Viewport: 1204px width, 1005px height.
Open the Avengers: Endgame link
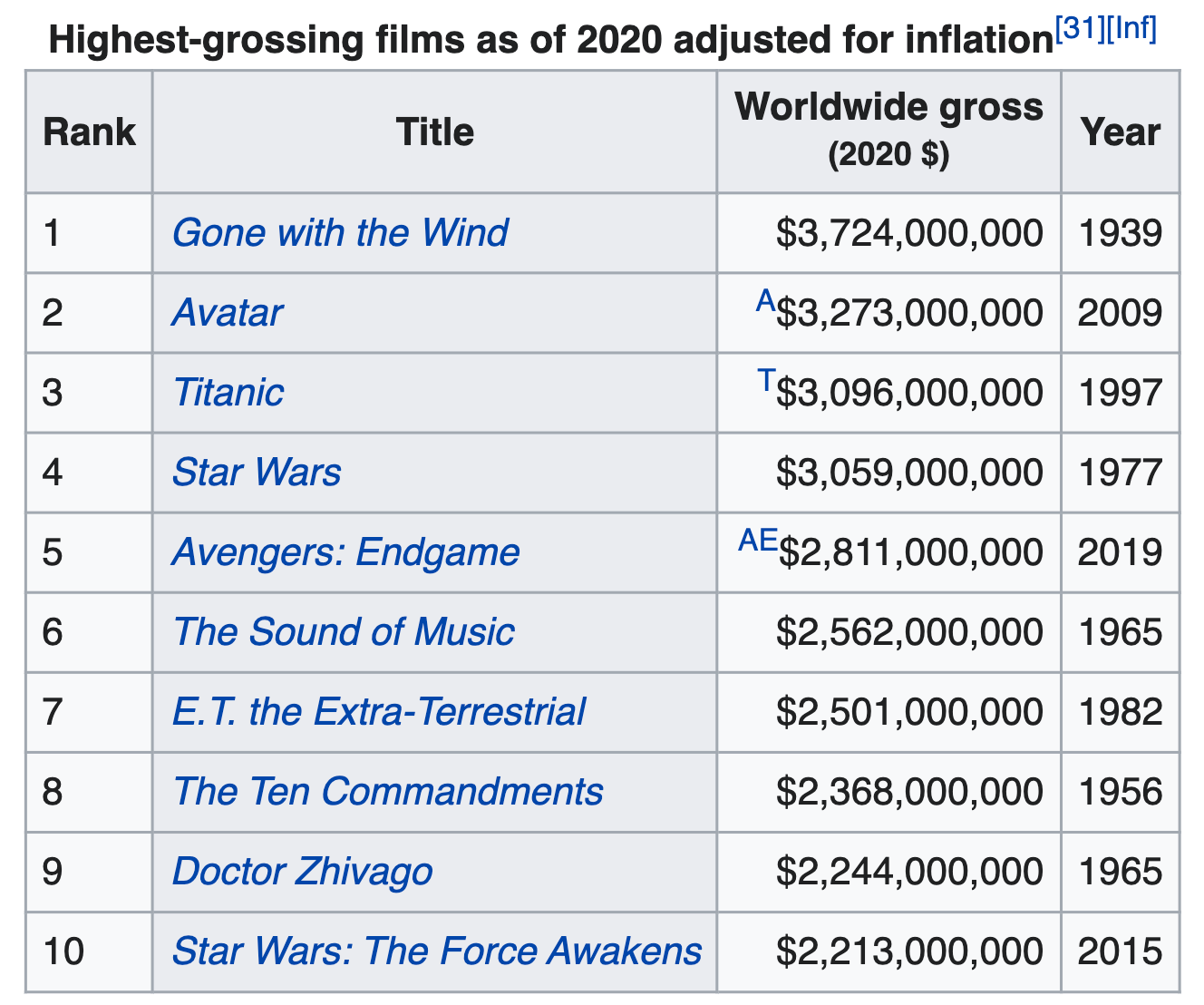pyautogui.click(x=345, y=552)
